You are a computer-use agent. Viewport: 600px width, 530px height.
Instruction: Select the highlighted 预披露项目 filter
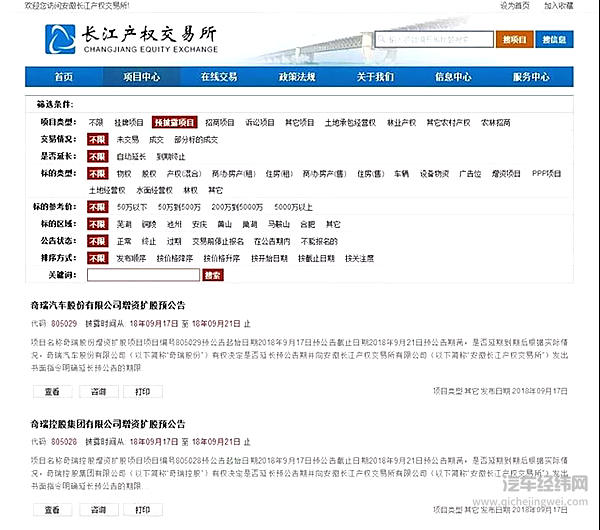click(174, 122)
